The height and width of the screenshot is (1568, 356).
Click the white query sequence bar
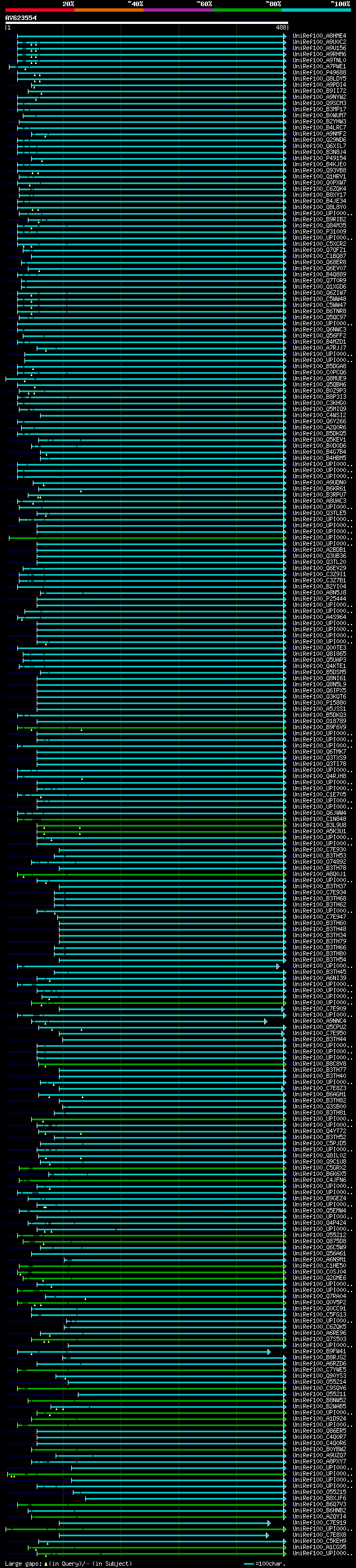coord(147,22)
